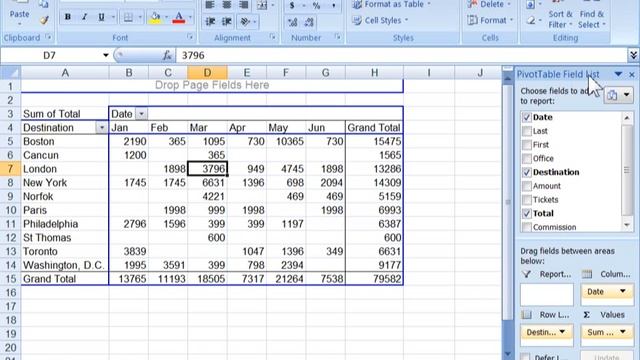Check the Last field checkbox
640x360 pixels.
tap(527, 131)
